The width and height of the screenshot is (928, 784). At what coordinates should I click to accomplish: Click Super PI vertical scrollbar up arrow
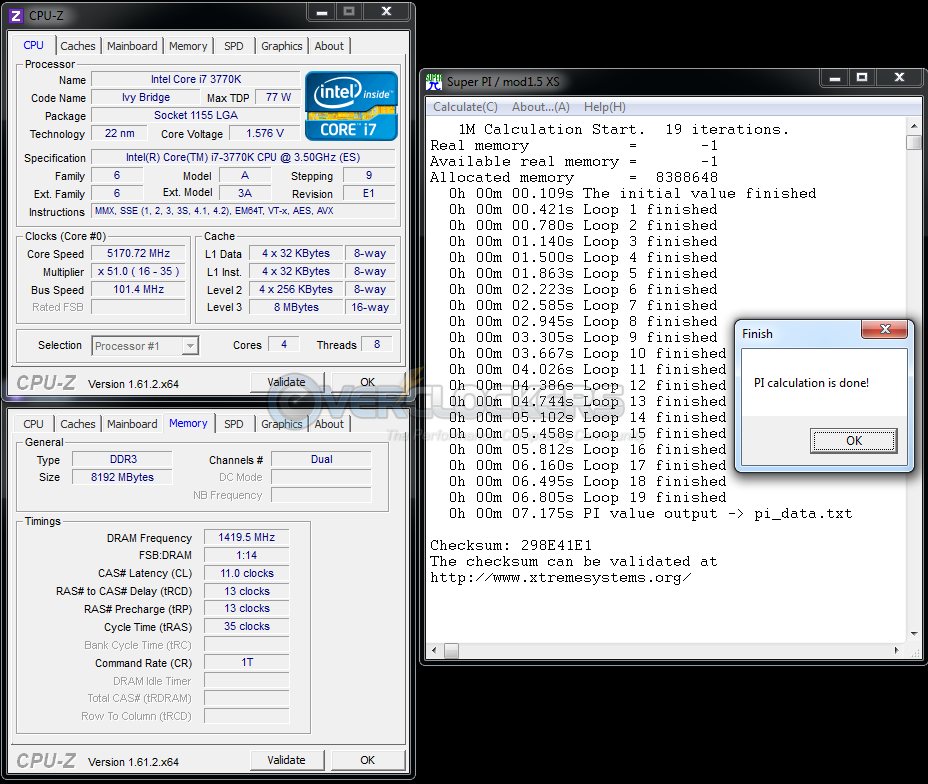click(914, 126)
